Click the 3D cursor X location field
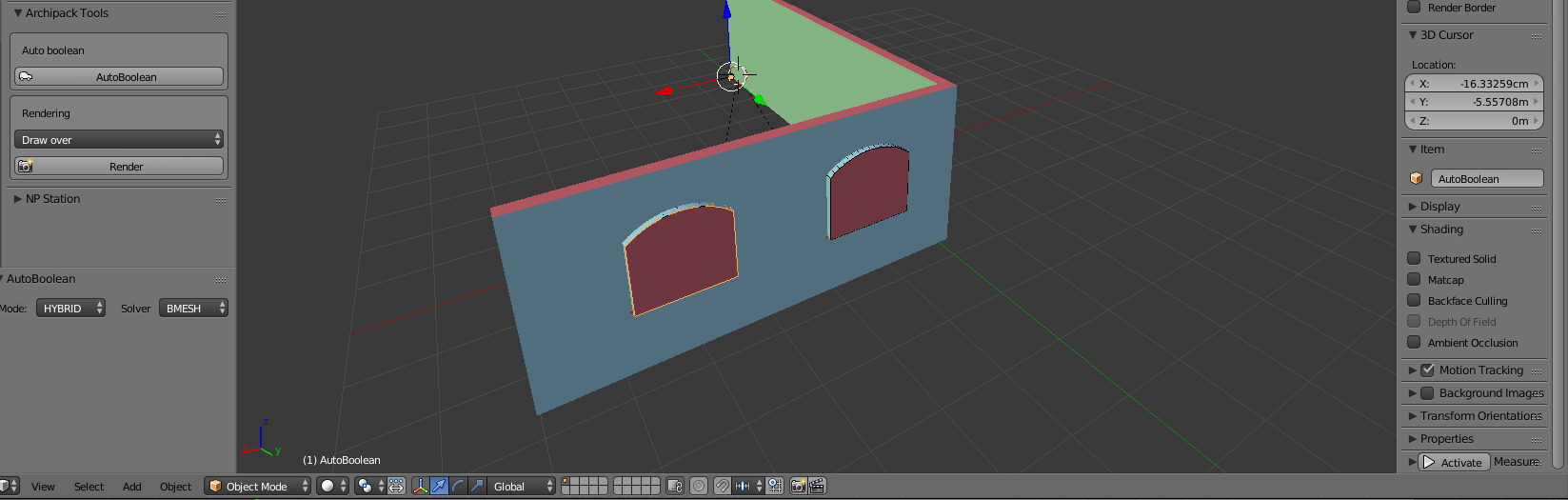Screen dimensions: 1568x500 point(1474,84)
